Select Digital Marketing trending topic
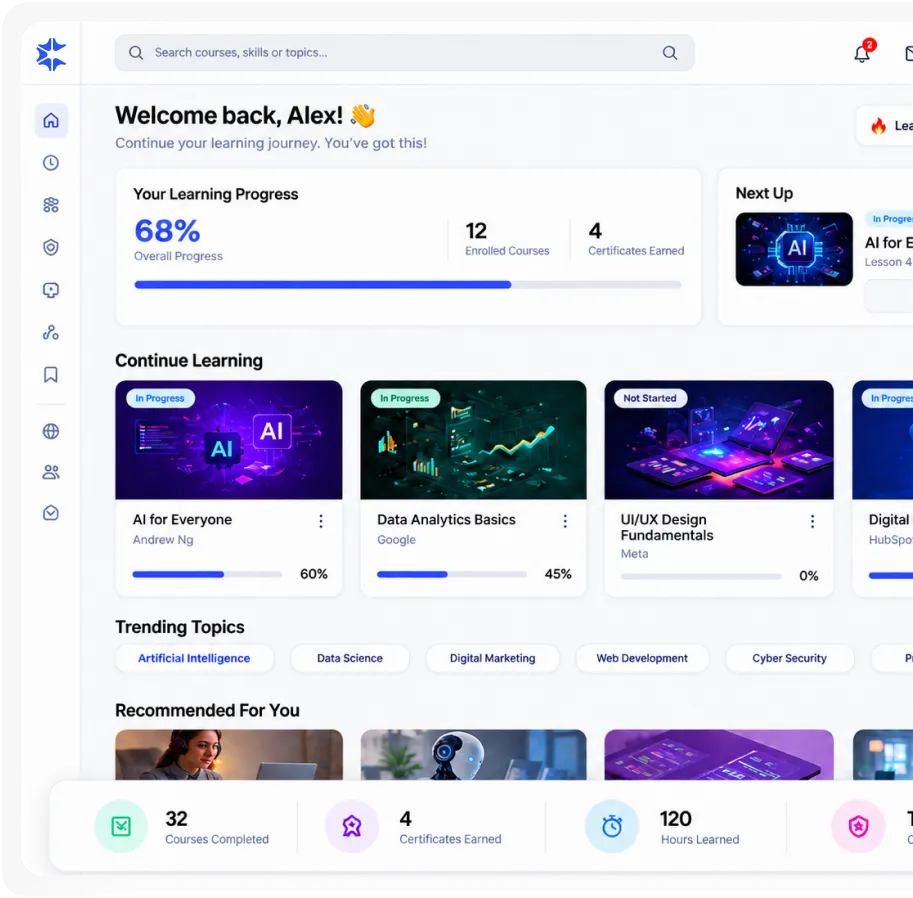913x898 pixels. (493, 659)
